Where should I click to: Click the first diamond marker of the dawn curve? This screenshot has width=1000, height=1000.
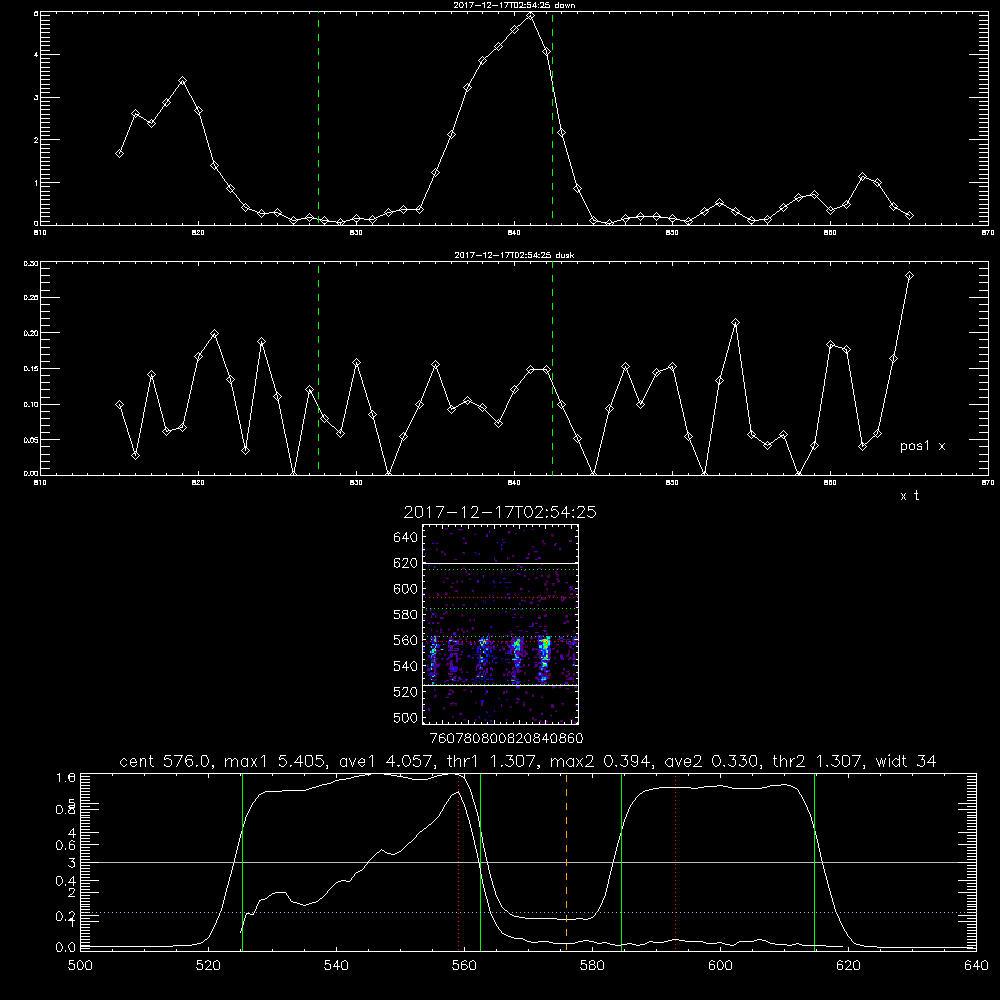pos(119,154)
